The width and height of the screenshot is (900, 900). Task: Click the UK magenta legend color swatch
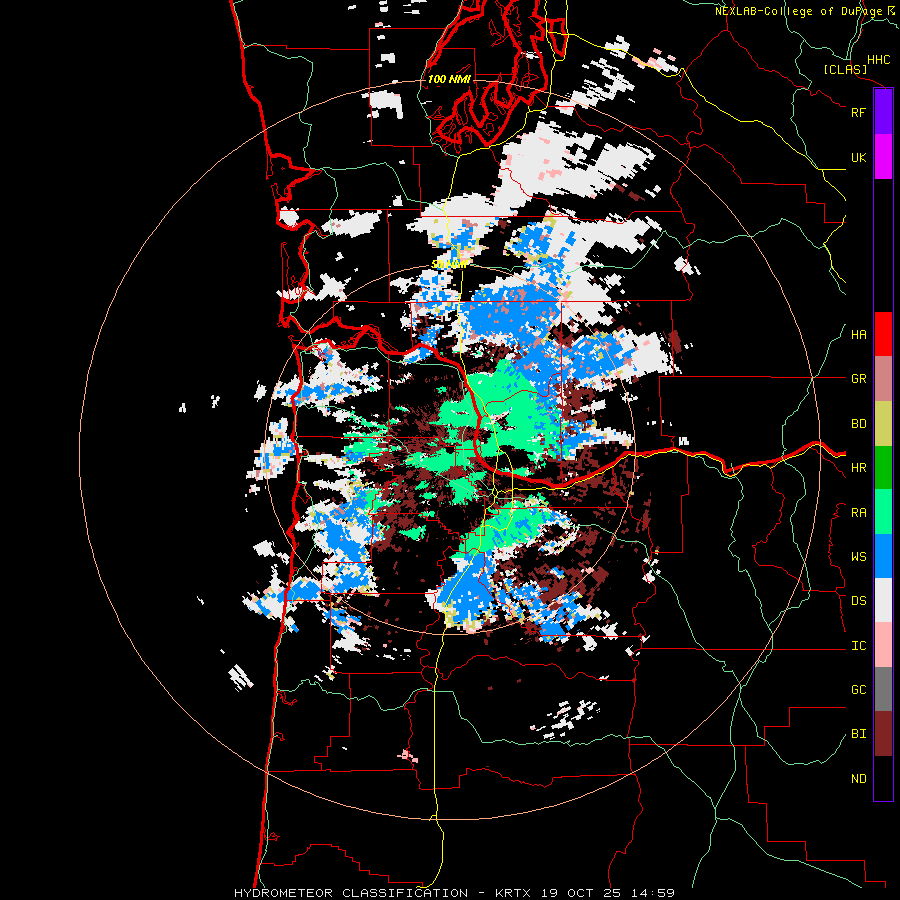(x=883, y=157)
